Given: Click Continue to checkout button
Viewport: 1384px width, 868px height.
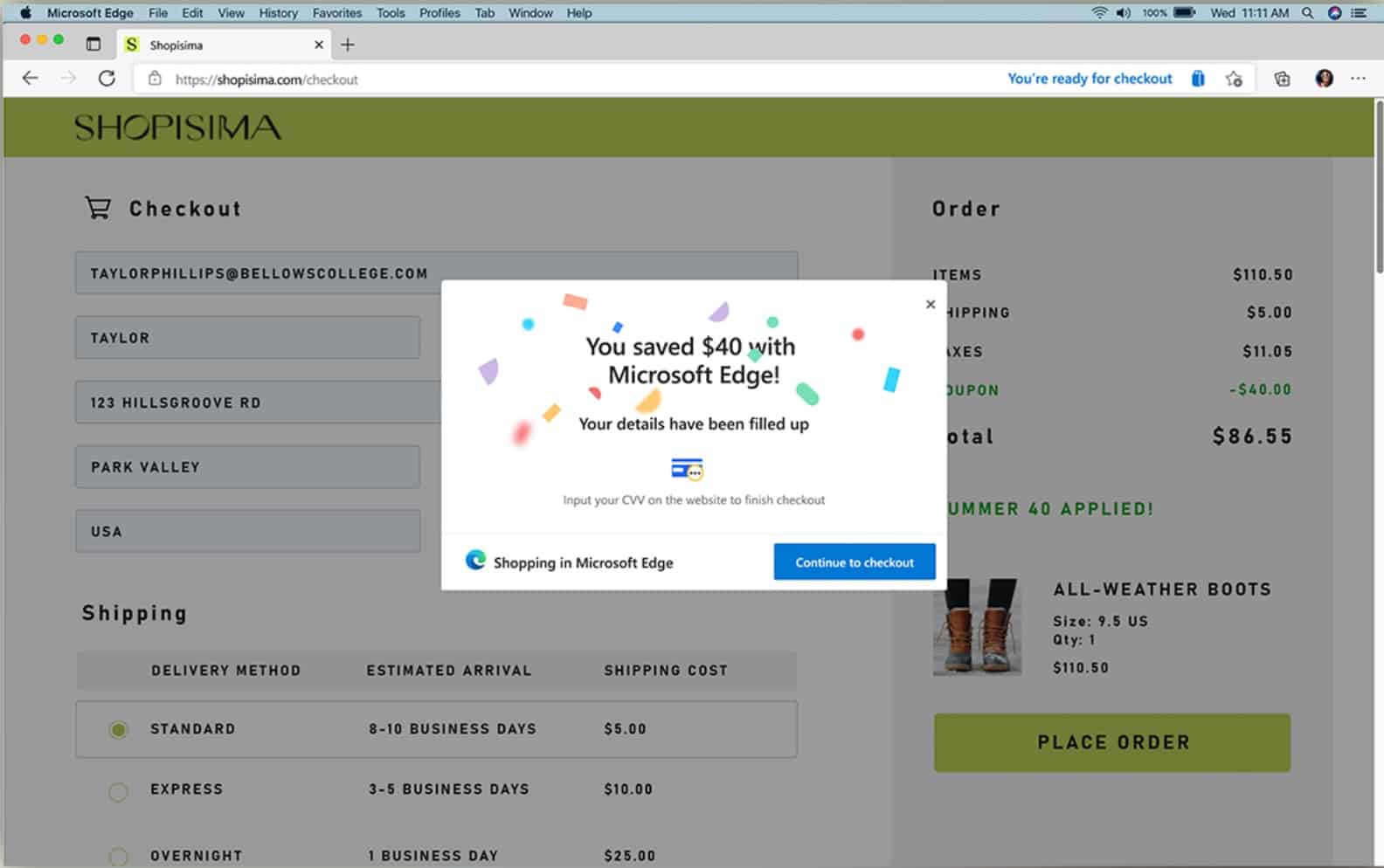Looking at the screenshot, I should [x=855, y=561].
